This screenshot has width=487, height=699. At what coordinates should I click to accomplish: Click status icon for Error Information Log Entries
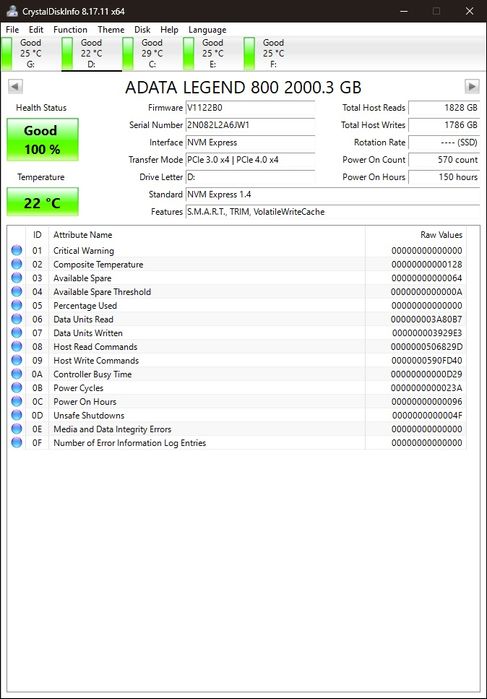[x=17, y=443]
